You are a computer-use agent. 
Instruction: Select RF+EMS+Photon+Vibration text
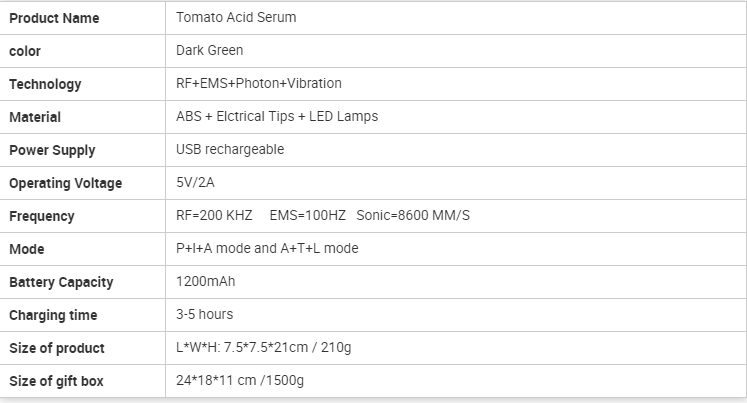click(259, 83)
